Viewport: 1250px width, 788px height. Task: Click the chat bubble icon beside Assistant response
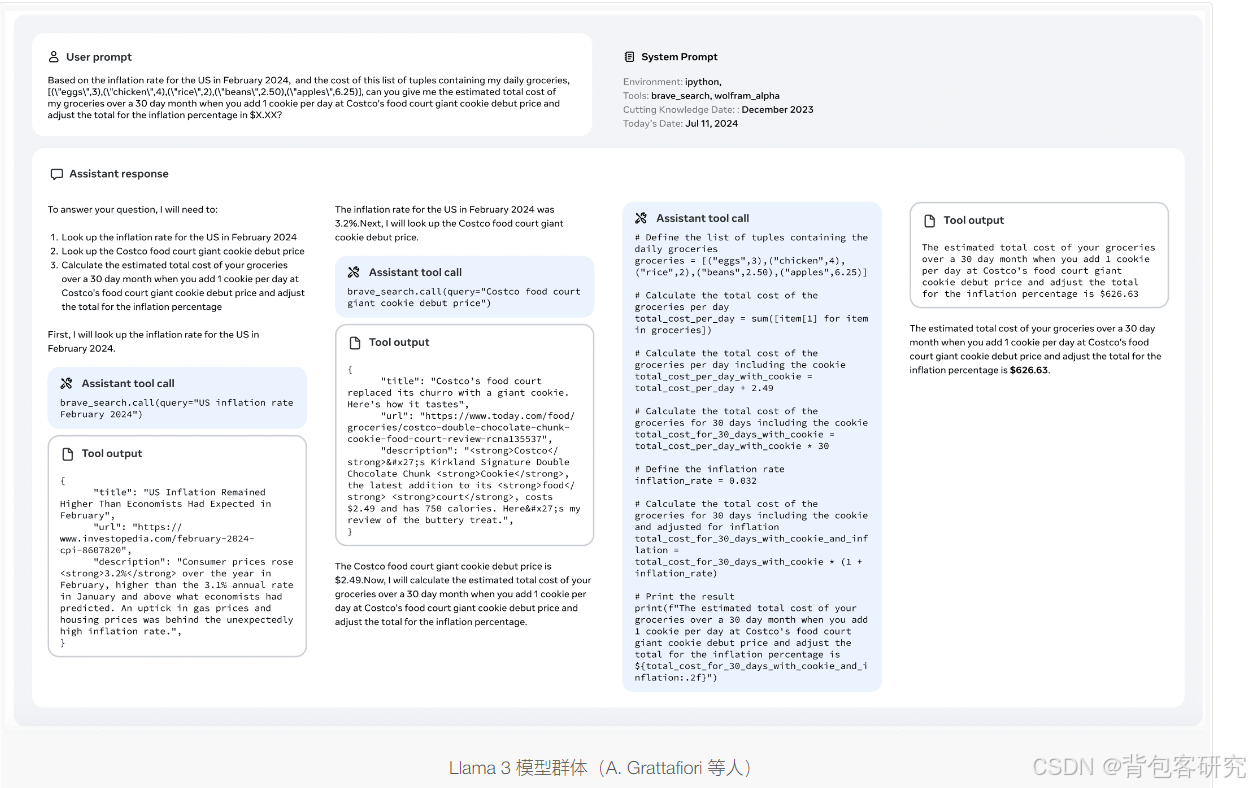tap(57, 174)
